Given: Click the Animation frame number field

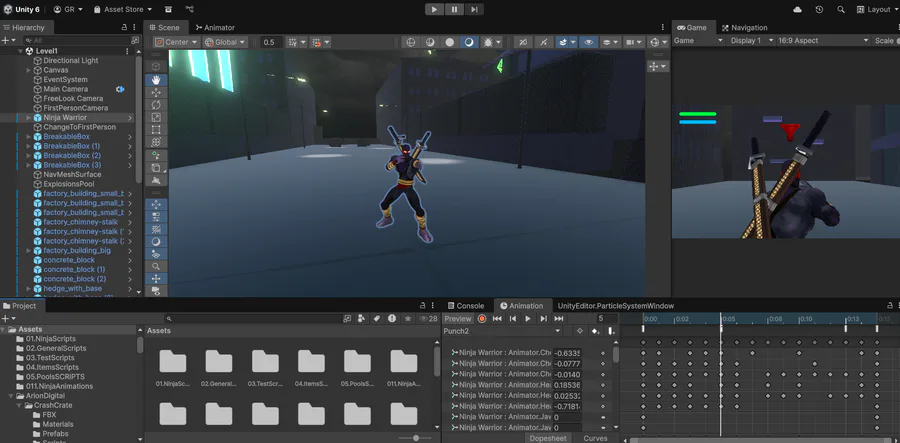Looking at the screenshot, I should tap(607, 318).
